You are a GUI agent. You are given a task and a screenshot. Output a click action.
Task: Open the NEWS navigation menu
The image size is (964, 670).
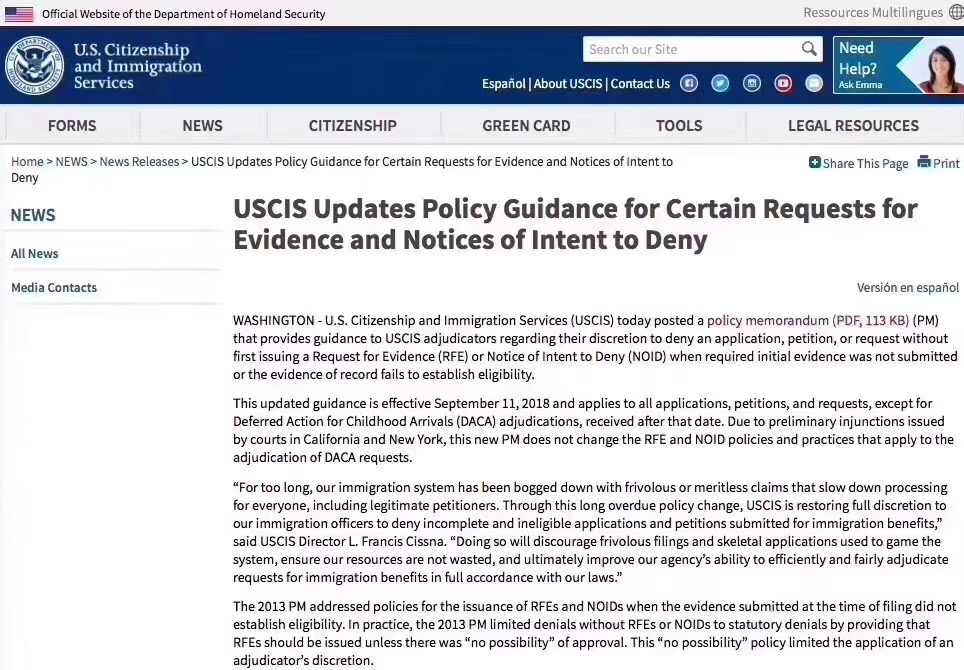pos(203,125)
